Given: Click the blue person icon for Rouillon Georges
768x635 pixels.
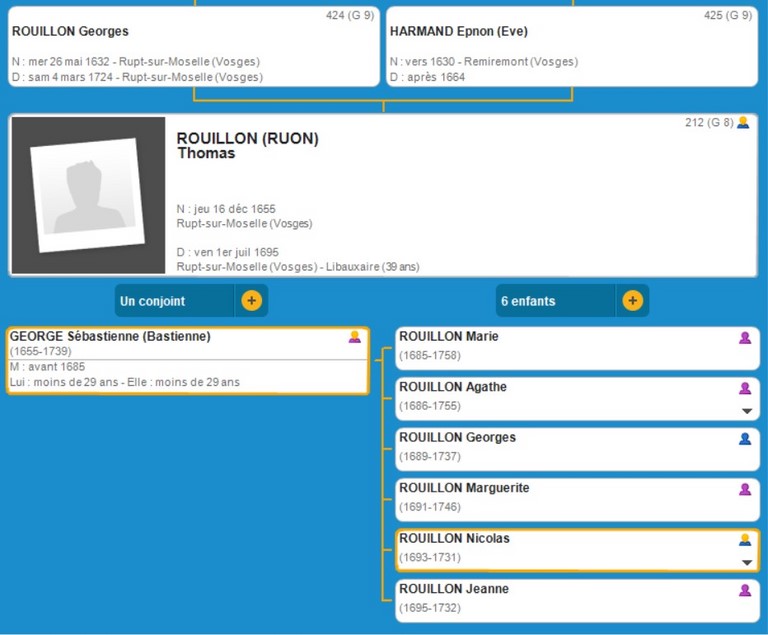Looking at the screenshot, I should (744, 438).
